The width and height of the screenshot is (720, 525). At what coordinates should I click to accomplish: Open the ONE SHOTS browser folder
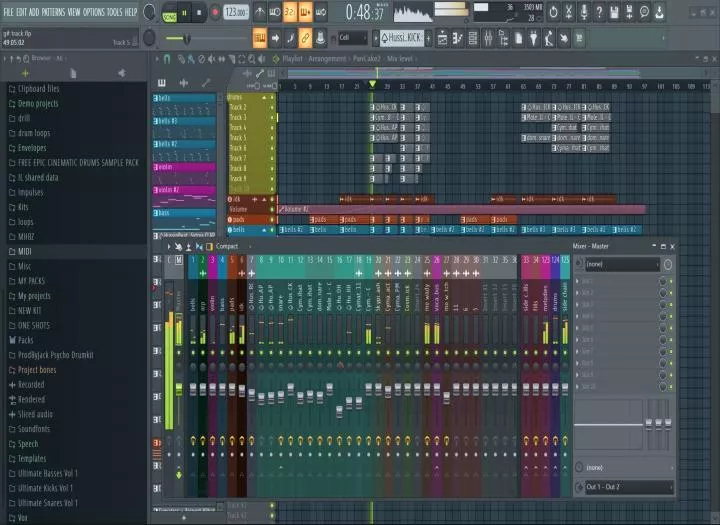34,326
